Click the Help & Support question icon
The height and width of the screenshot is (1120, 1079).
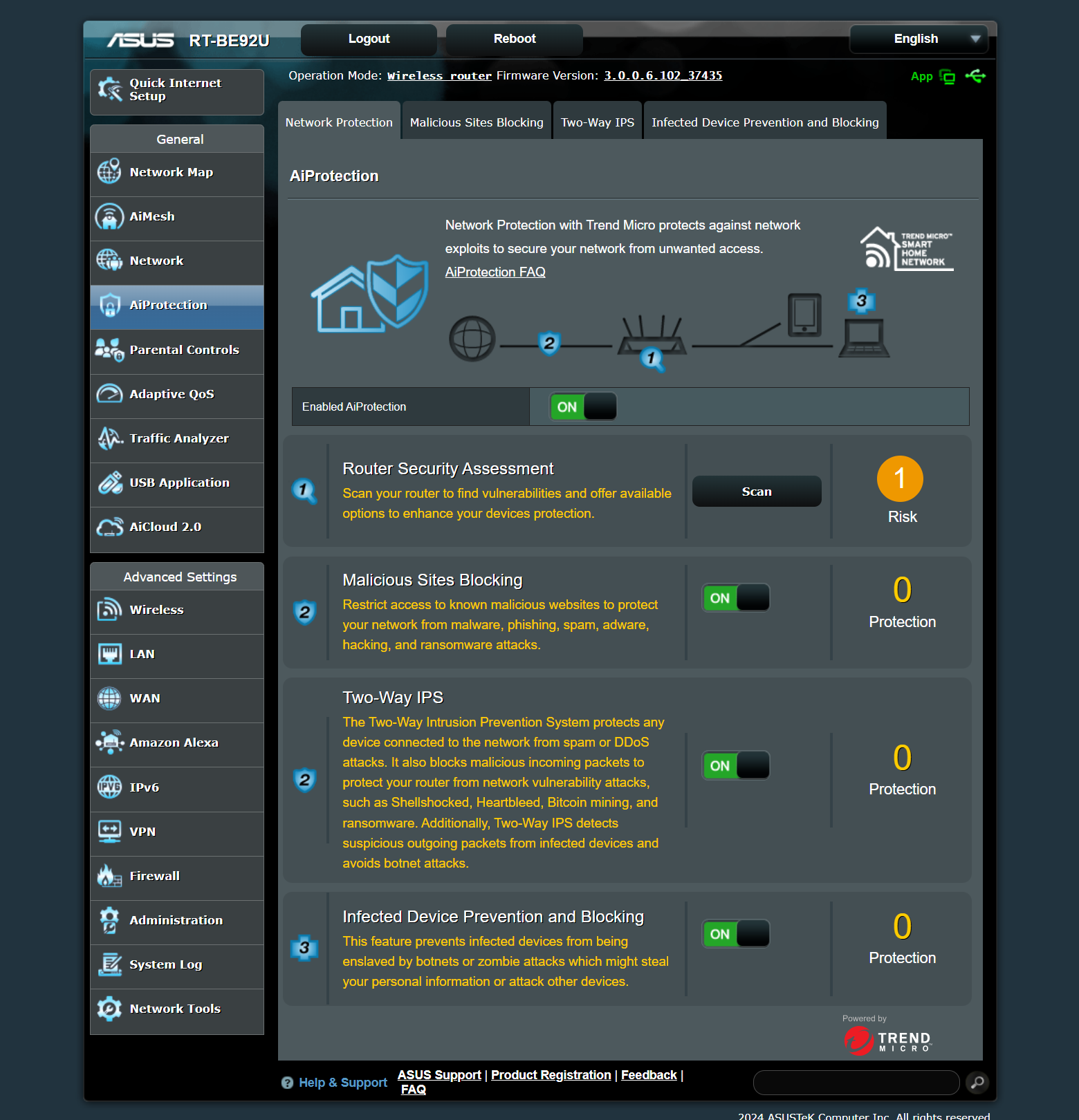287,1083
